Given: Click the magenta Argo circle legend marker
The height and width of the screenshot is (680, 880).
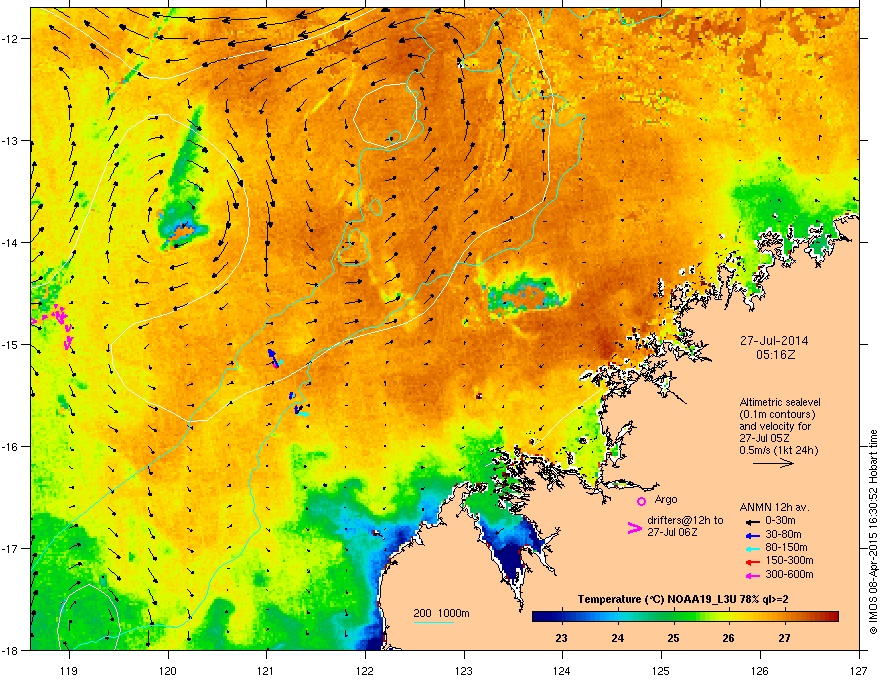Looking at the screenshot, I should click(641, 501).
